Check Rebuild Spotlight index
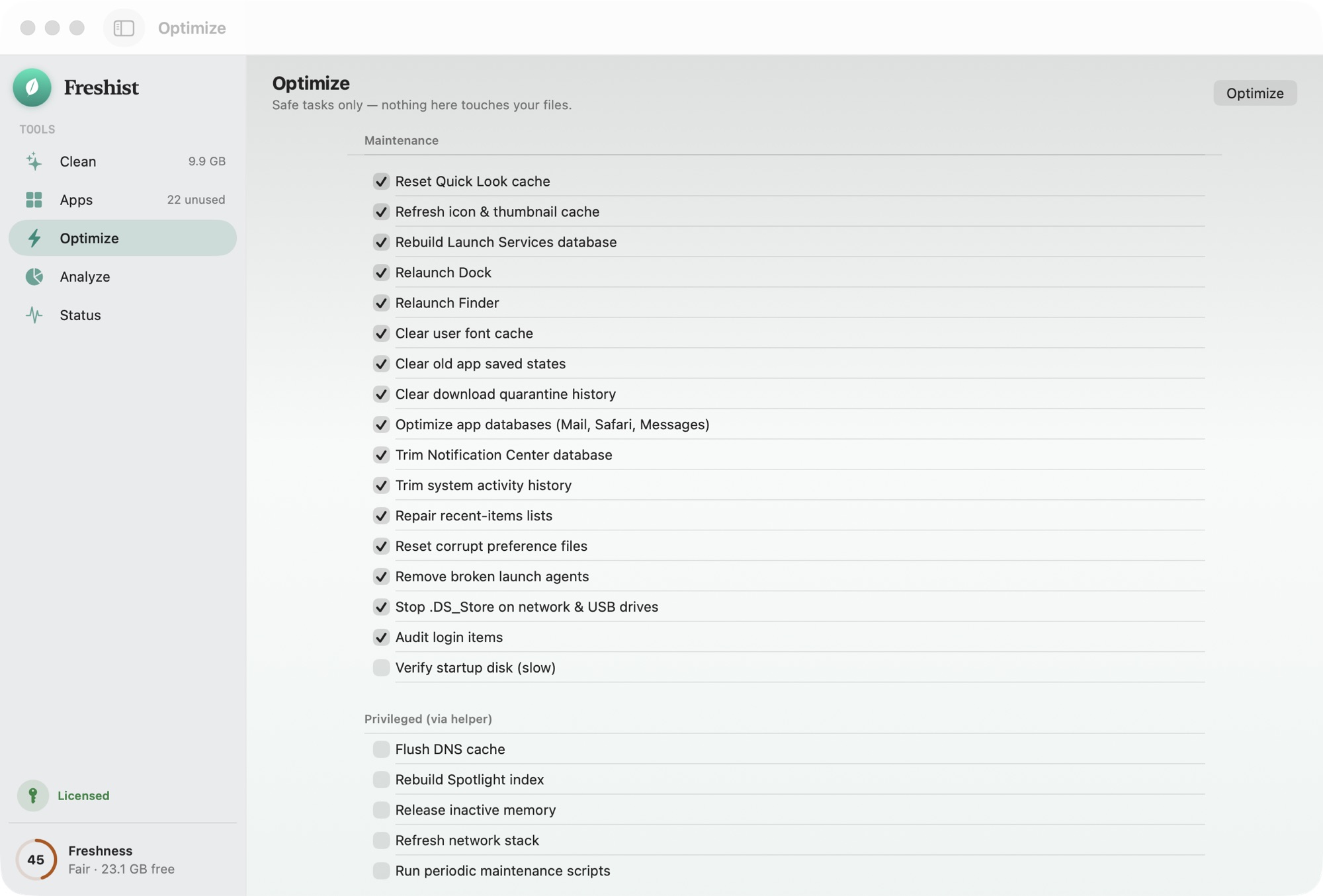The image size is (1323, 896). (381, 780)
